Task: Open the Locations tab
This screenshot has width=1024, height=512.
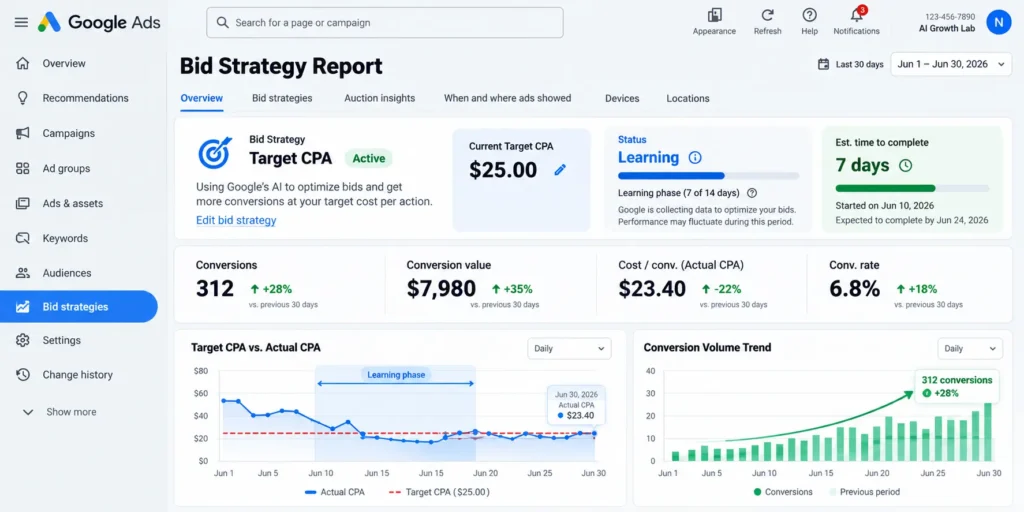Action: [x=688, y=99]
